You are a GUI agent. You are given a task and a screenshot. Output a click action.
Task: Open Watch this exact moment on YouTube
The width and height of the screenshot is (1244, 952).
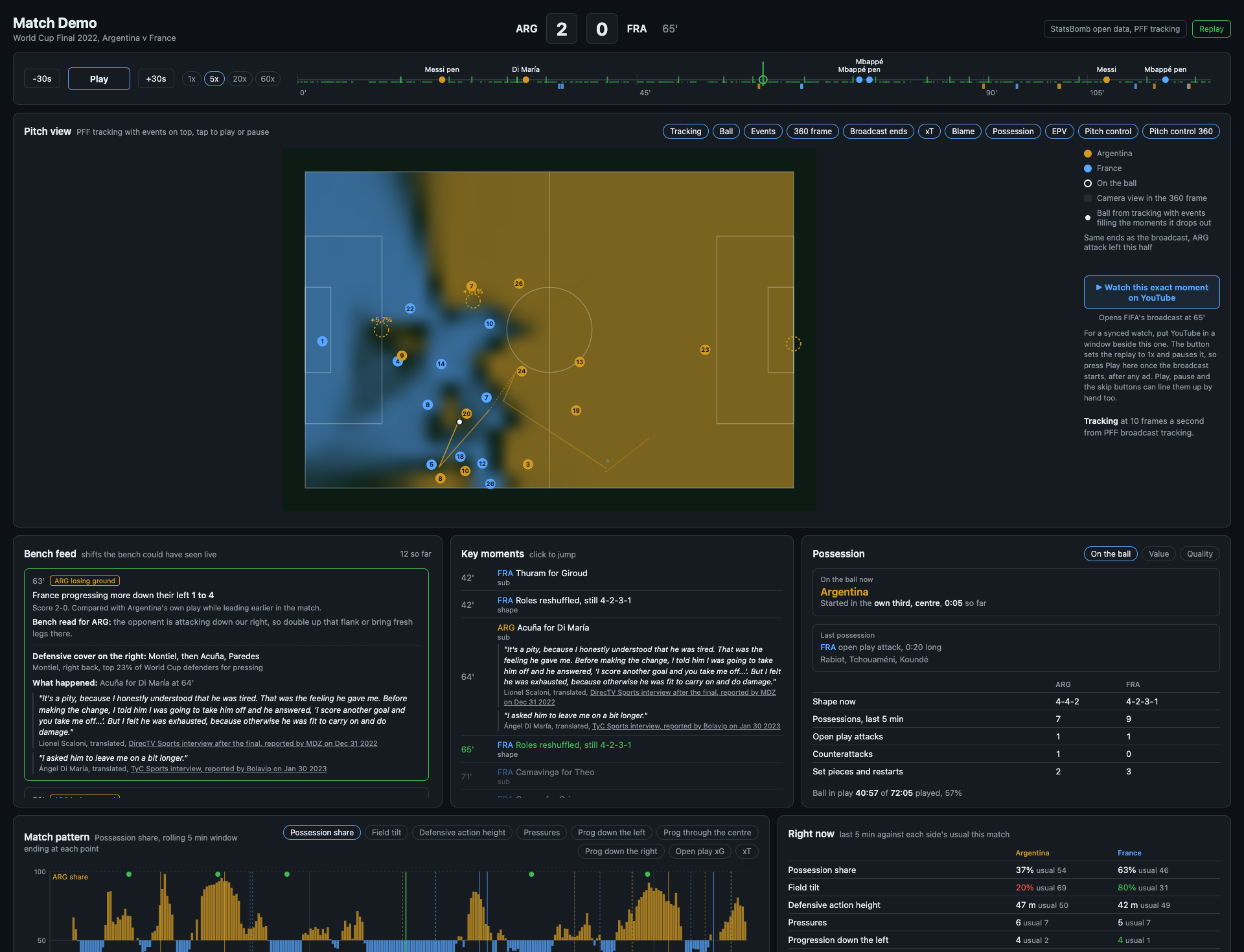(x=1151, y=292)
